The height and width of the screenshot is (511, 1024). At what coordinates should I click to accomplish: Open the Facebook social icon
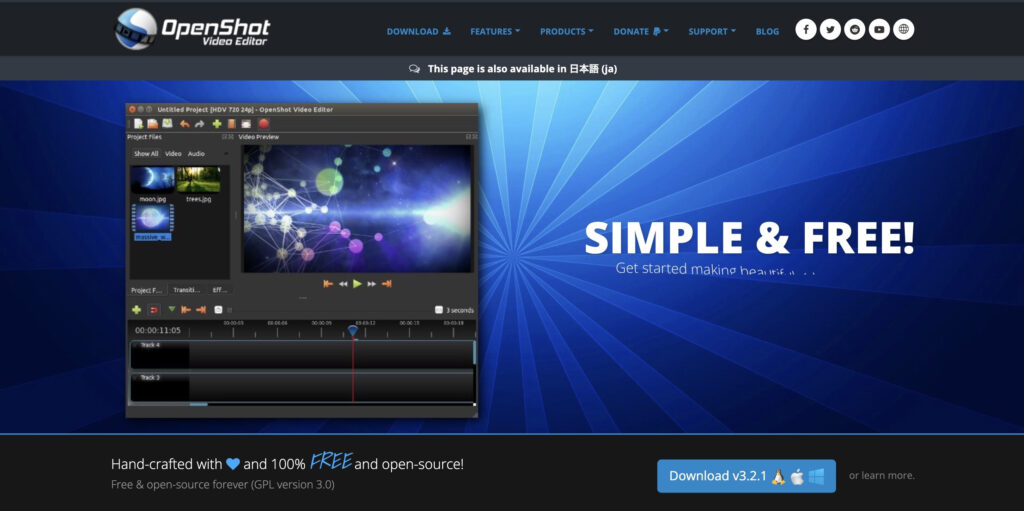pyautogui.click(x=806, y=29)
